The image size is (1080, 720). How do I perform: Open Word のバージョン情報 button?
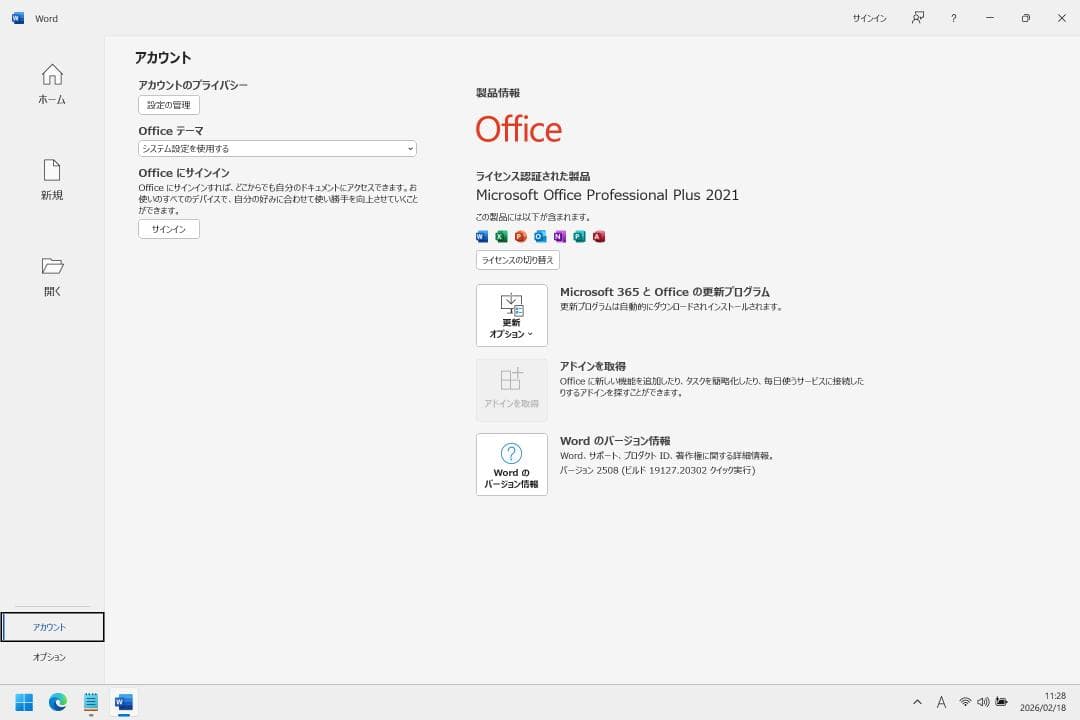click(512, 464)
